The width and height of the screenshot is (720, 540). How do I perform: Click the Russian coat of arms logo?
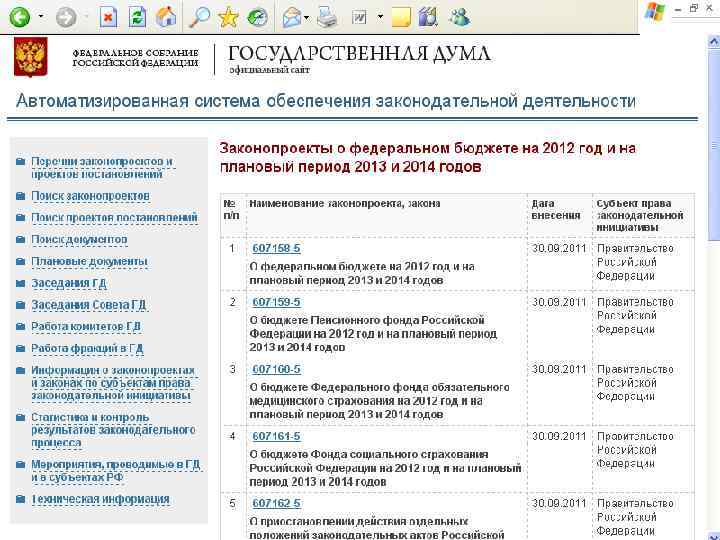coord(30,57)
